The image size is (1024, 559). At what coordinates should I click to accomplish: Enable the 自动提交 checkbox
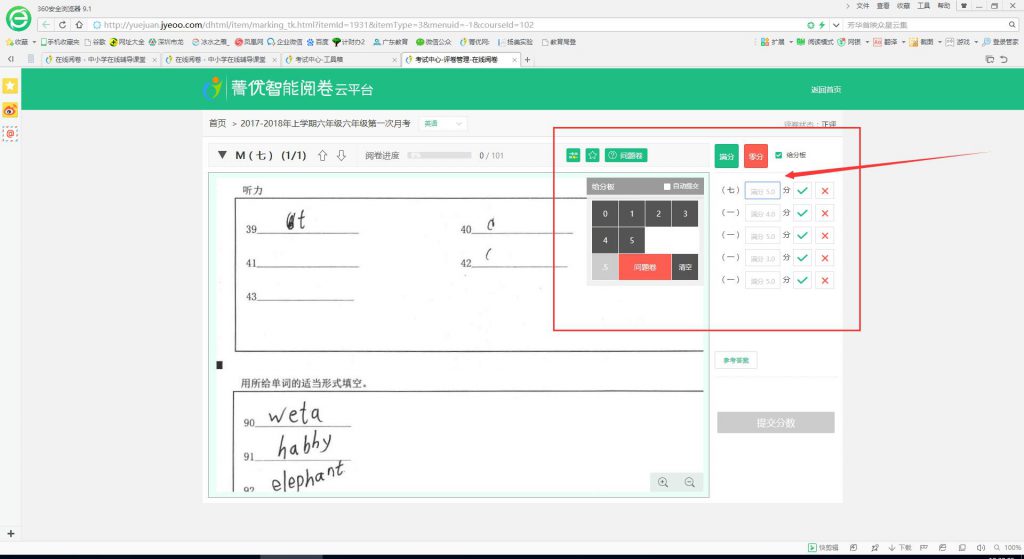click(667, 186)
